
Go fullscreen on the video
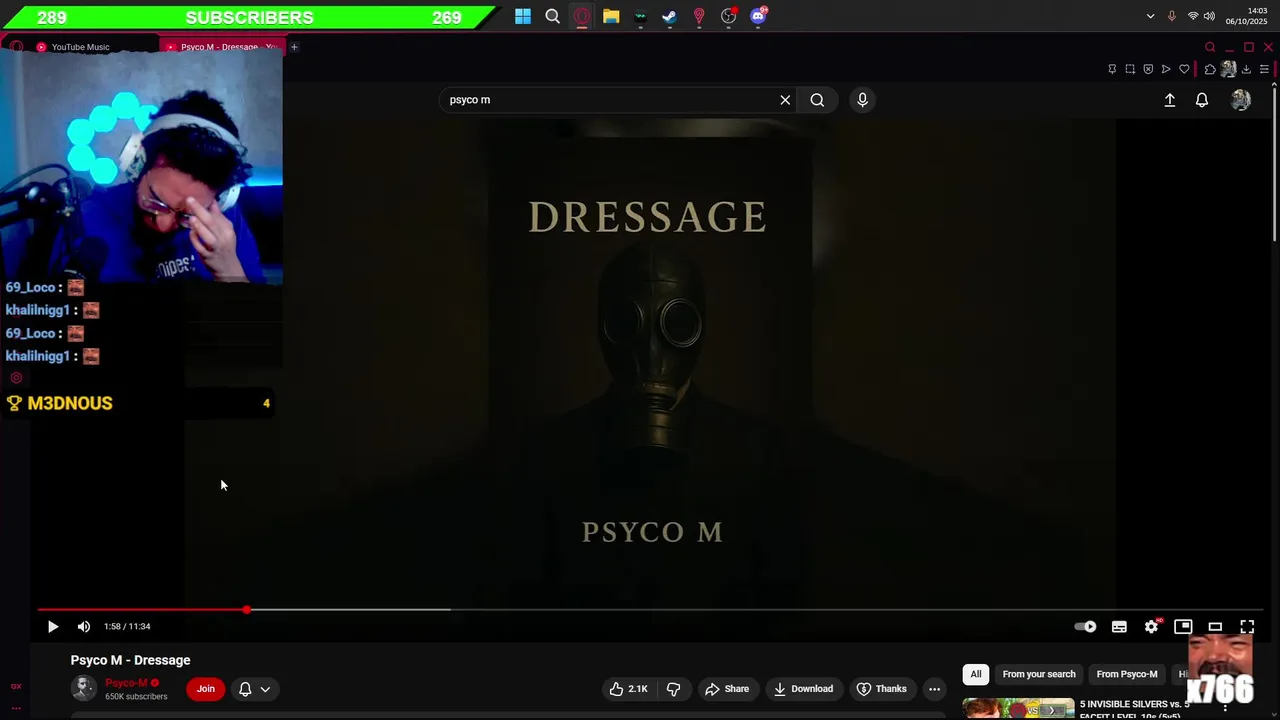pyautogui.click(x=1247, y=627)
